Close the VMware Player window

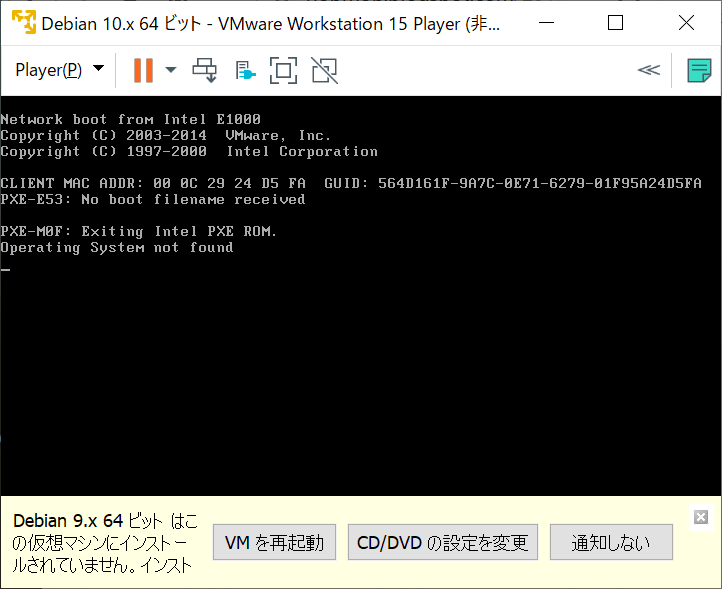tap(686, 23)
